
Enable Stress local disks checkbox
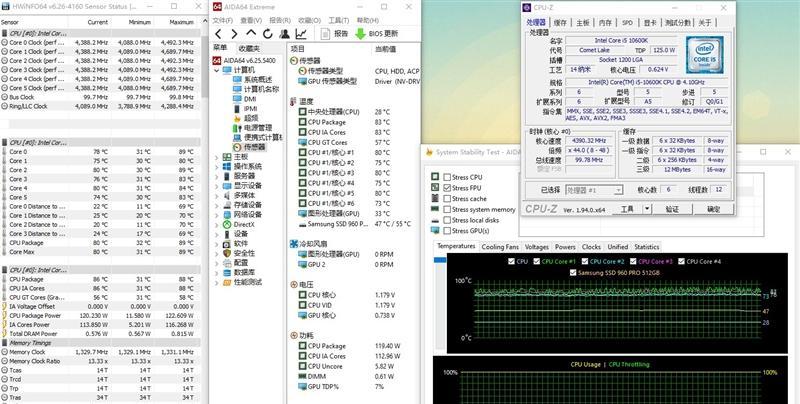[x=447, y=220]
